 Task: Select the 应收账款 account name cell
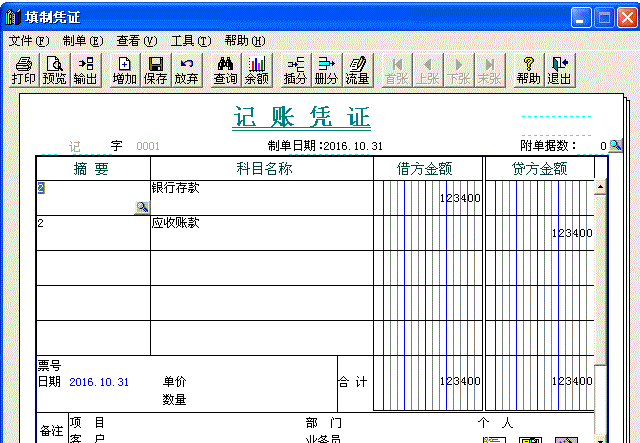click(260, 224)
